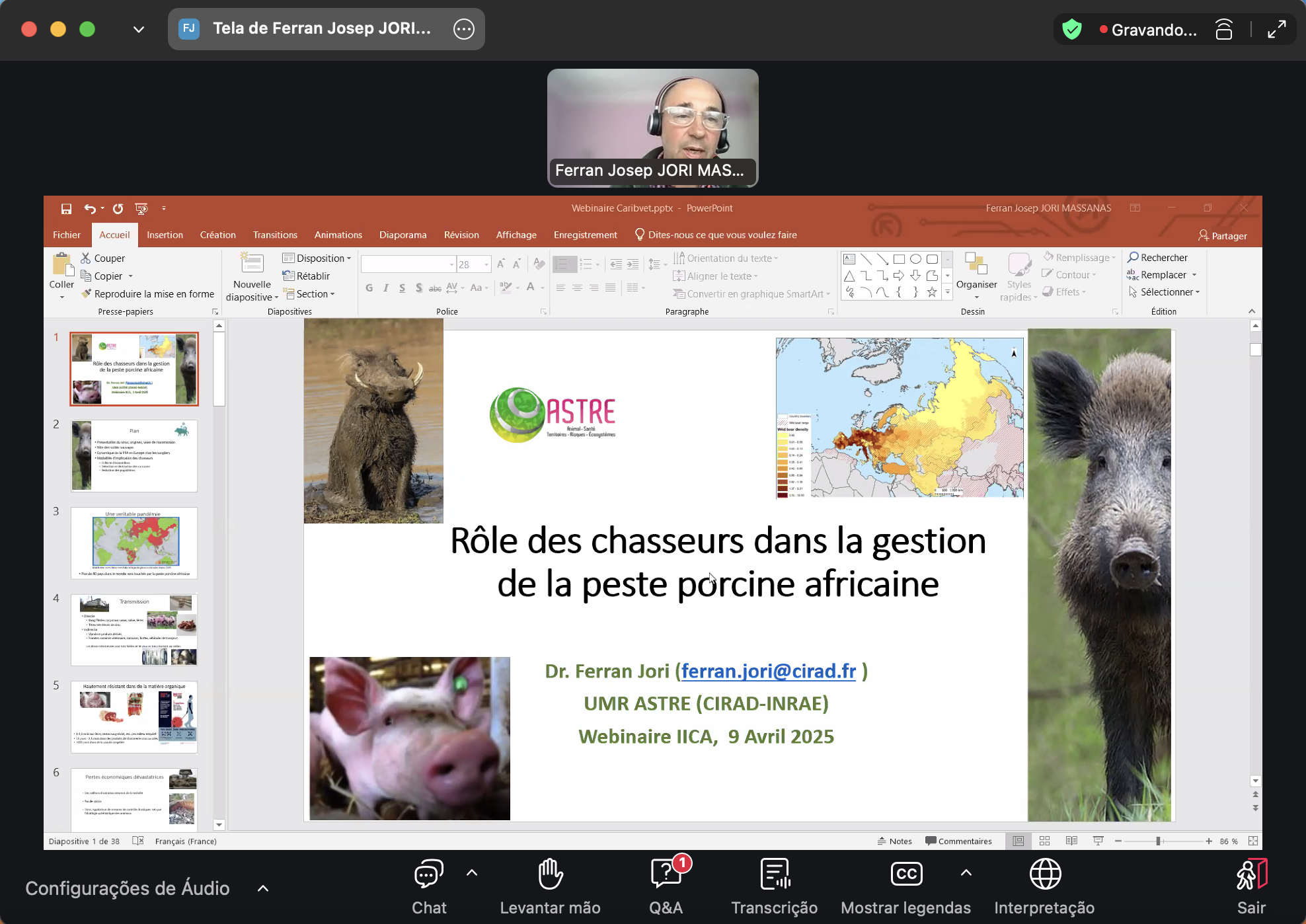Expand the chevron beside Chat
1306x924 pixels.
coord(471,873)
